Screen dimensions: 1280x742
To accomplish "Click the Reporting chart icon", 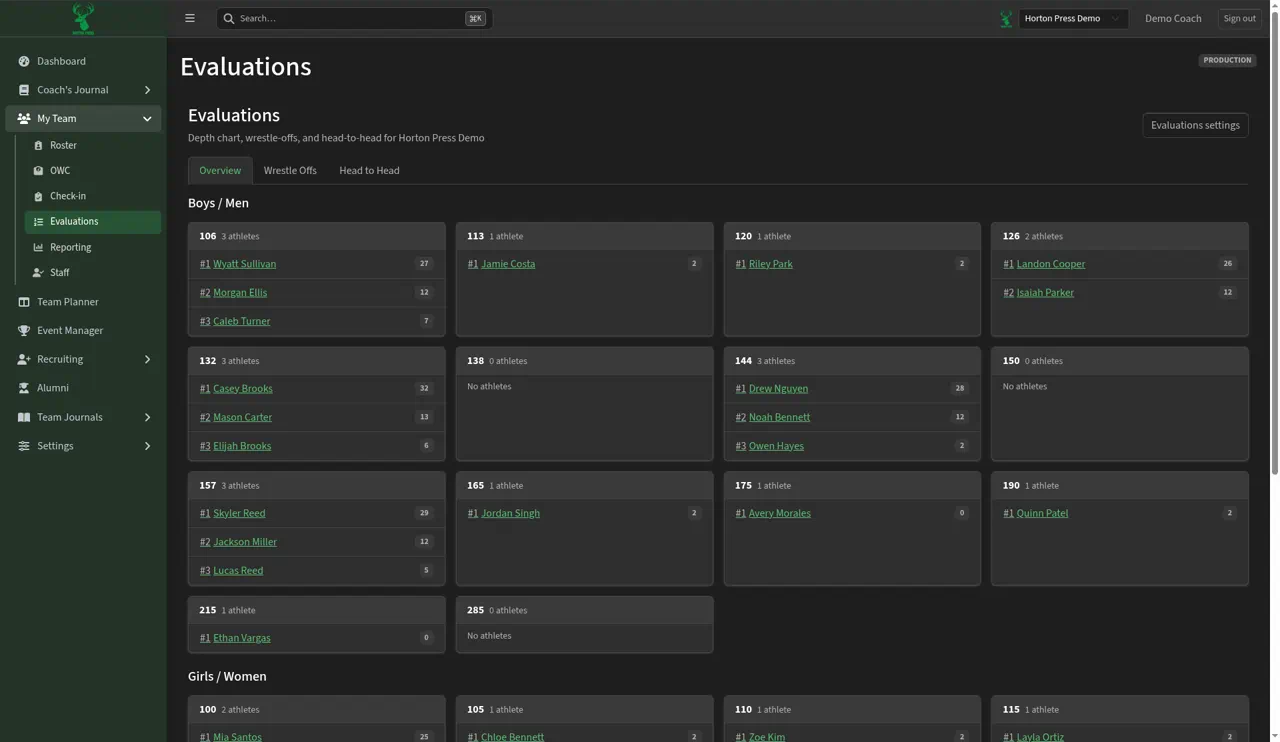I will pyautogui.click(x=38, y=248).
